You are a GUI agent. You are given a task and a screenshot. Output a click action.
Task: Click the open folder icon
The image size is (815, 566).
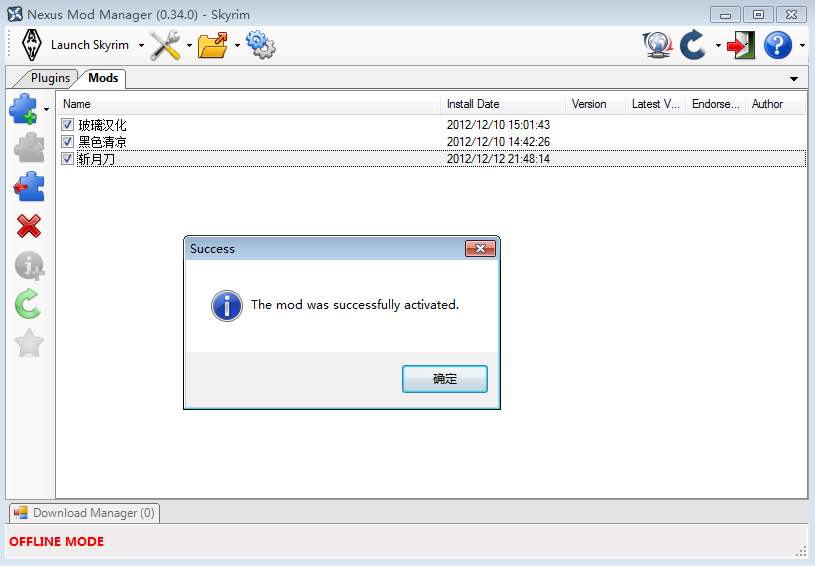pyautogui.click(x=213, y=45)
